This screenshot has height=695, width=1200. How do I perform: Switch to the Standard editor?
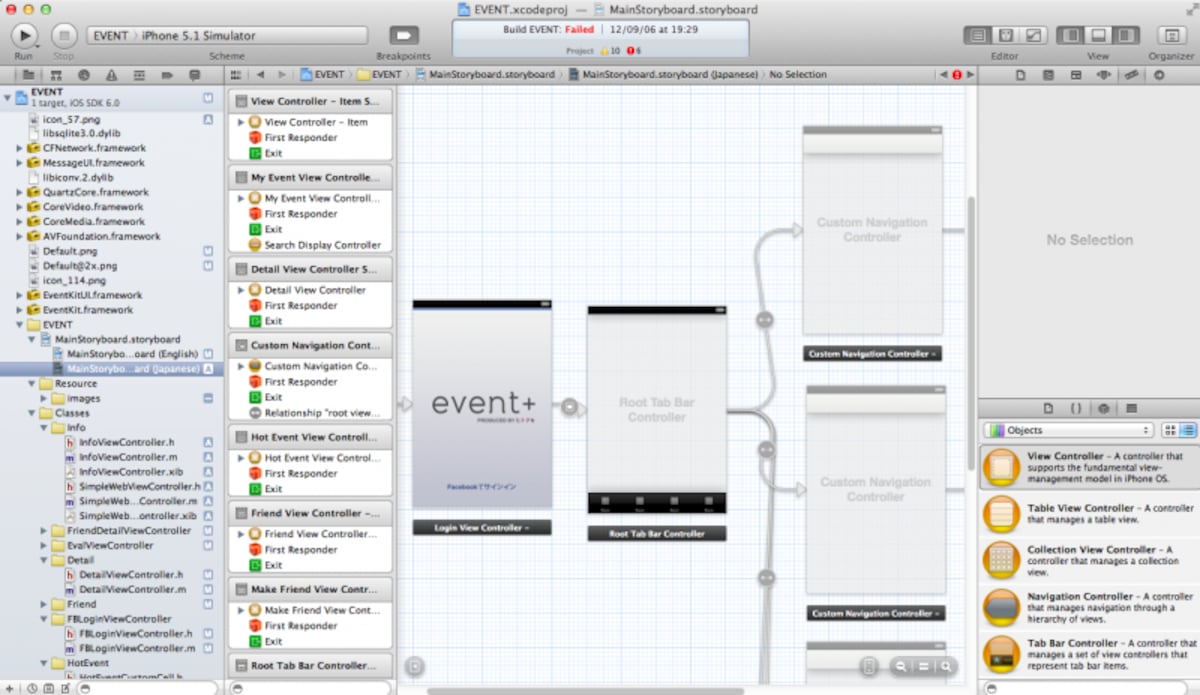(x=977, y=35)
